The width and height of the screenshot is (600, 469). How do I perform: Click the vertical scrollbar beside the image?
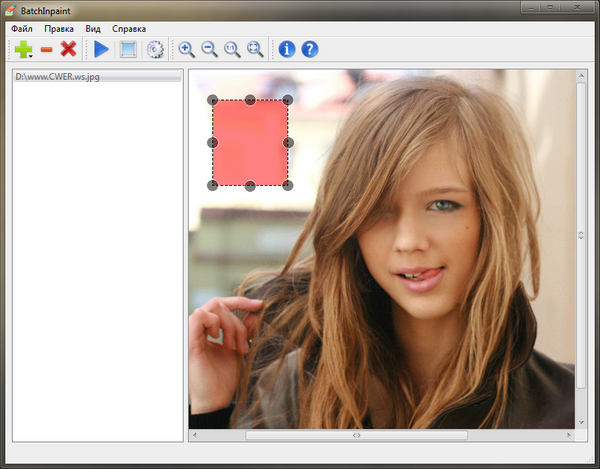(x=582, y=236)
